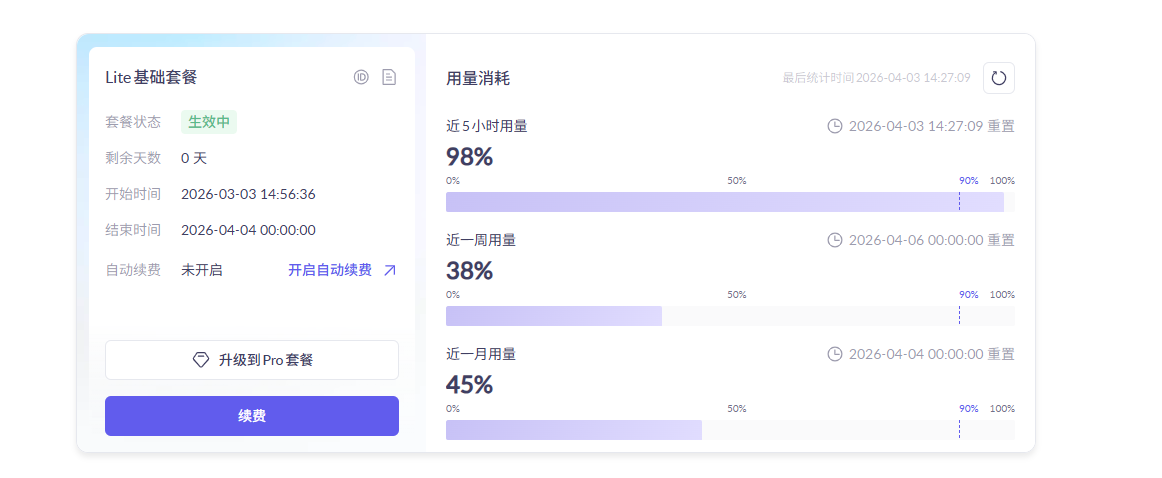
Task: Click the clock icon for 近一月用量 reset
Action: (x=835, y=354)
